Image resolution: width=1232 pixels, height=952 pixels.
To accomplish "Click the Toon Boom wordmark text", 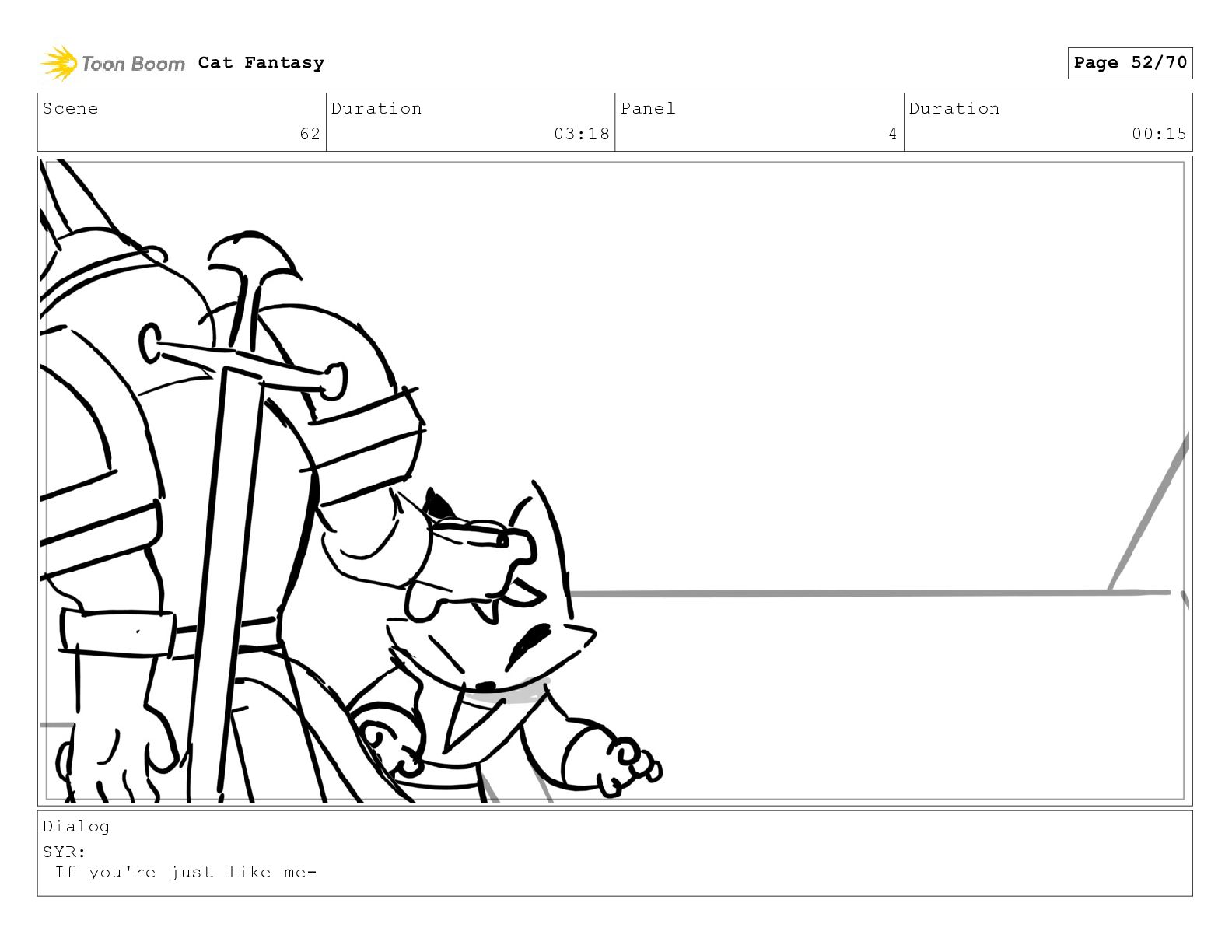I will [132, 64].
